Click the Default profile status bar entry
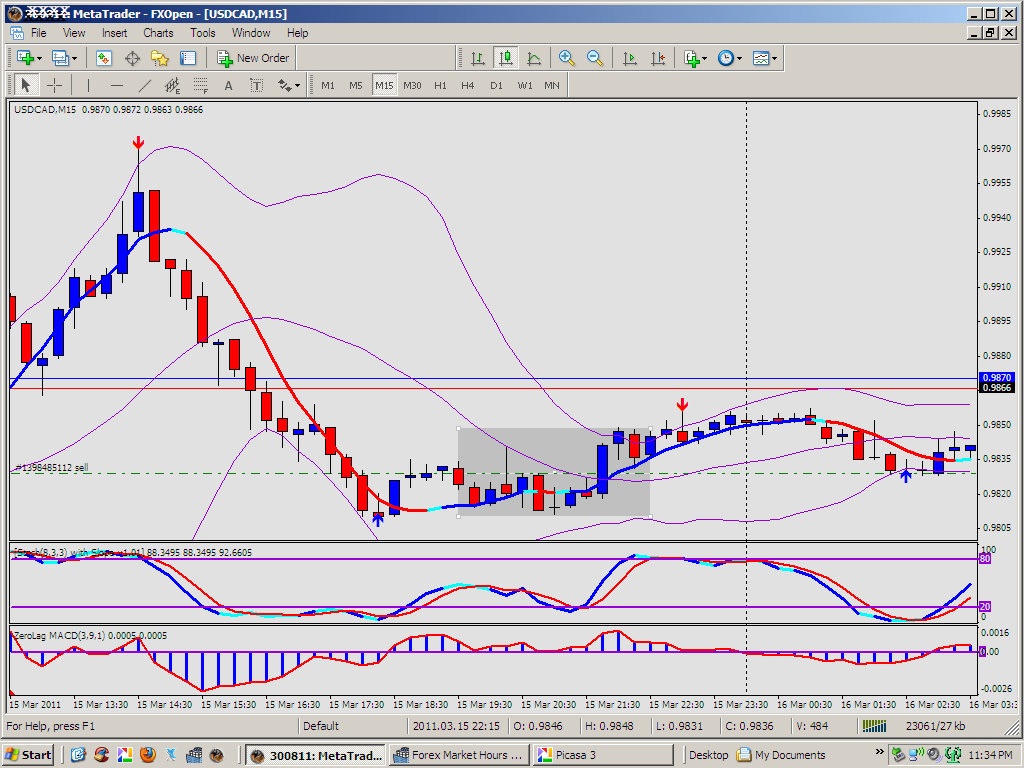Screen dimensions: 1024x768 point(321,726)
